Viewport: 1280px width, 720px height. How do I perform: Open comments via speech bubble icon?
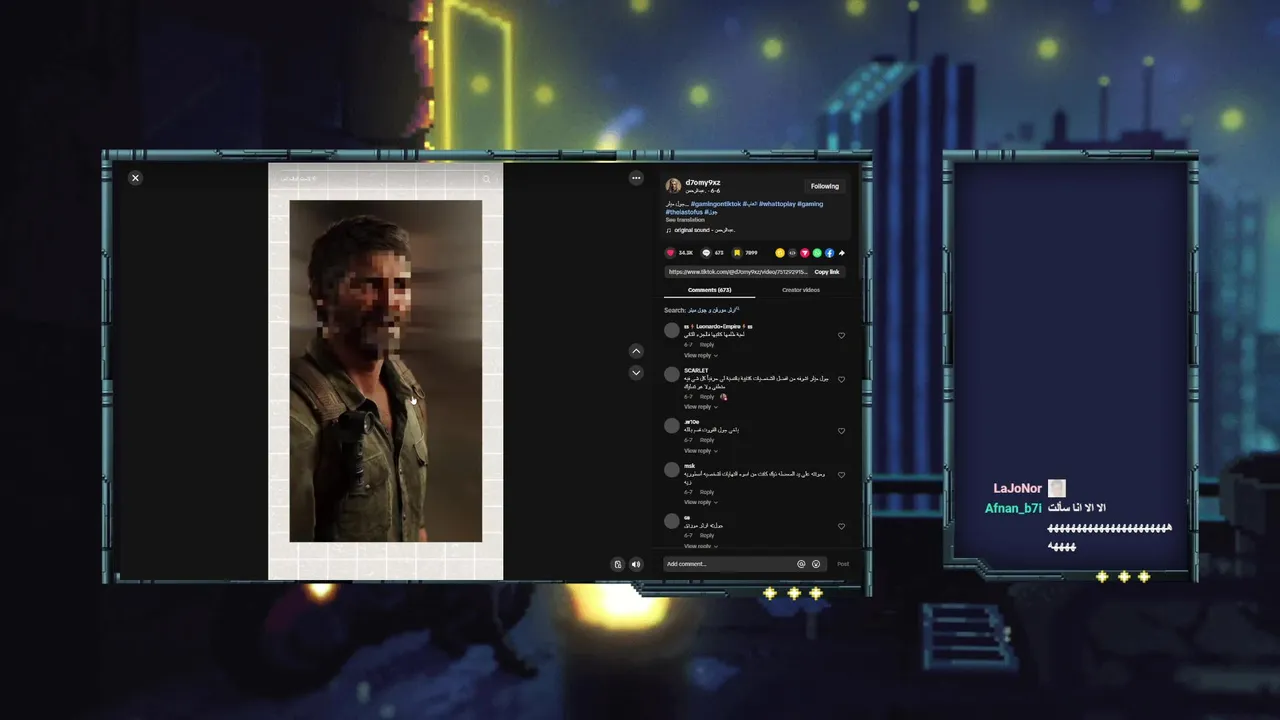pyautogui.click(x=706, y=253)
